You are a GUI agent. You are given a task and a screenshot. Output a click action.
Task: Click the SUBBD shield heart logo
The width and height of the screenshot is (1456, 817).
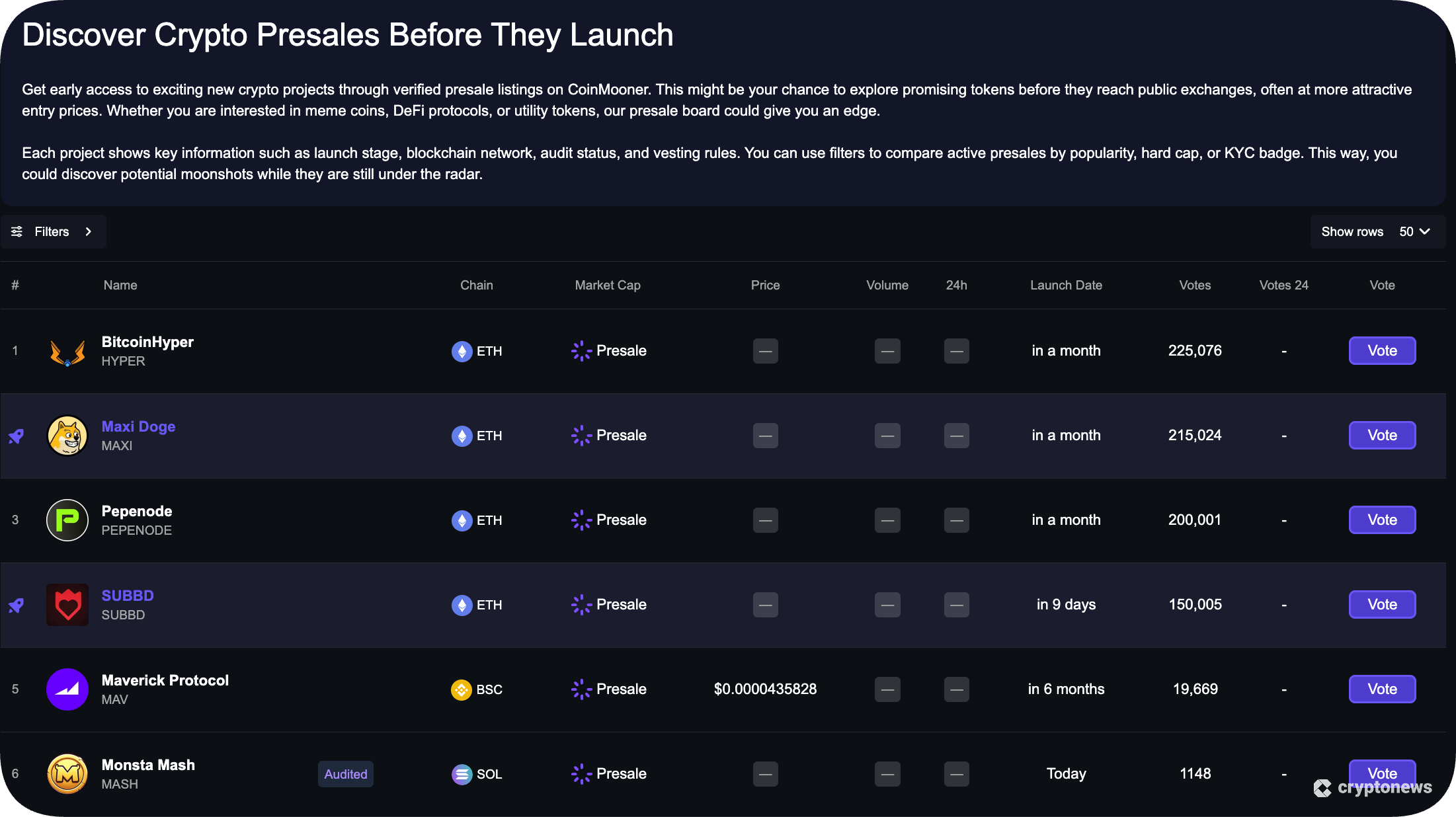(67, 605)
